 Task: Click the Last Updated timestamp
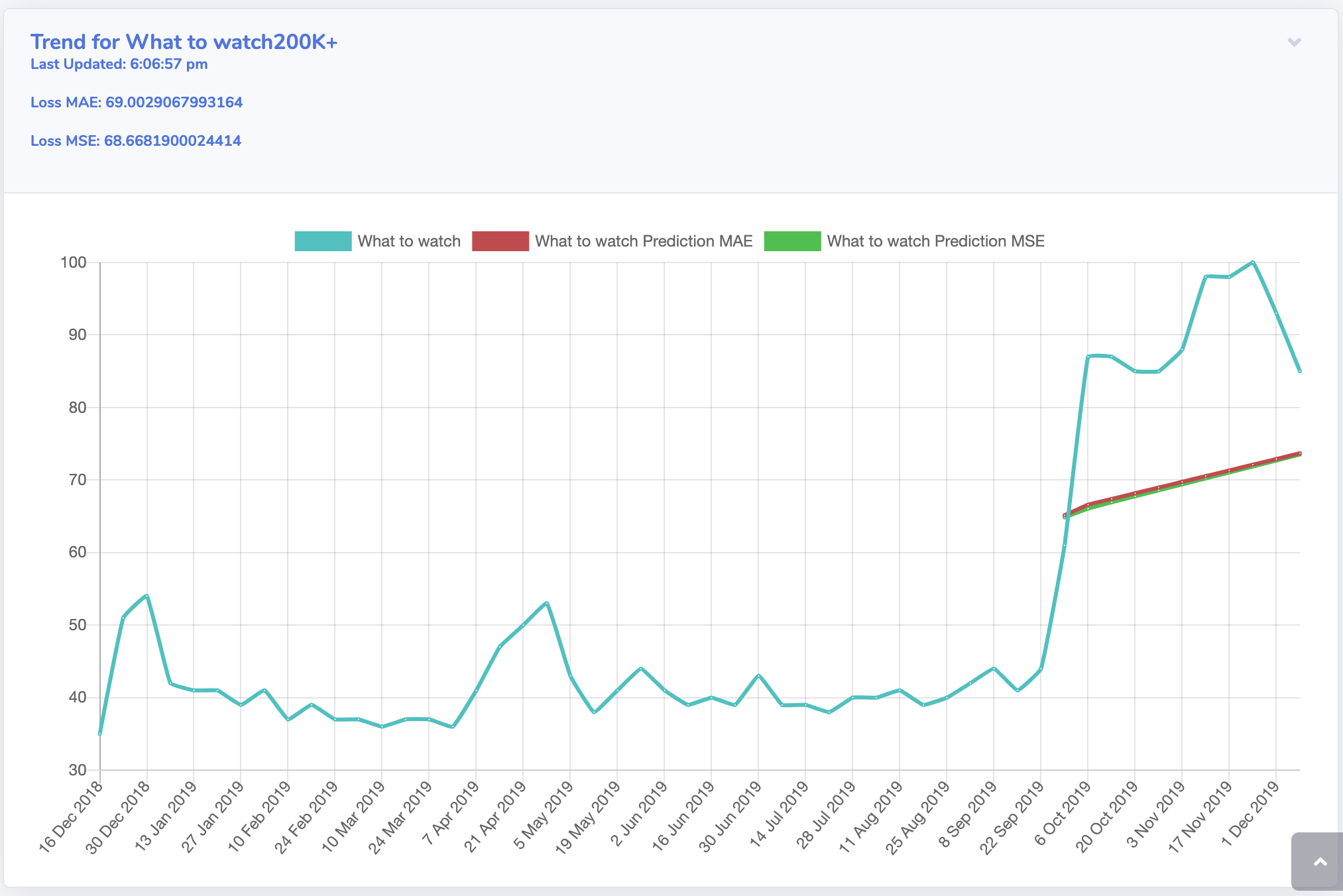click(119, 64)
